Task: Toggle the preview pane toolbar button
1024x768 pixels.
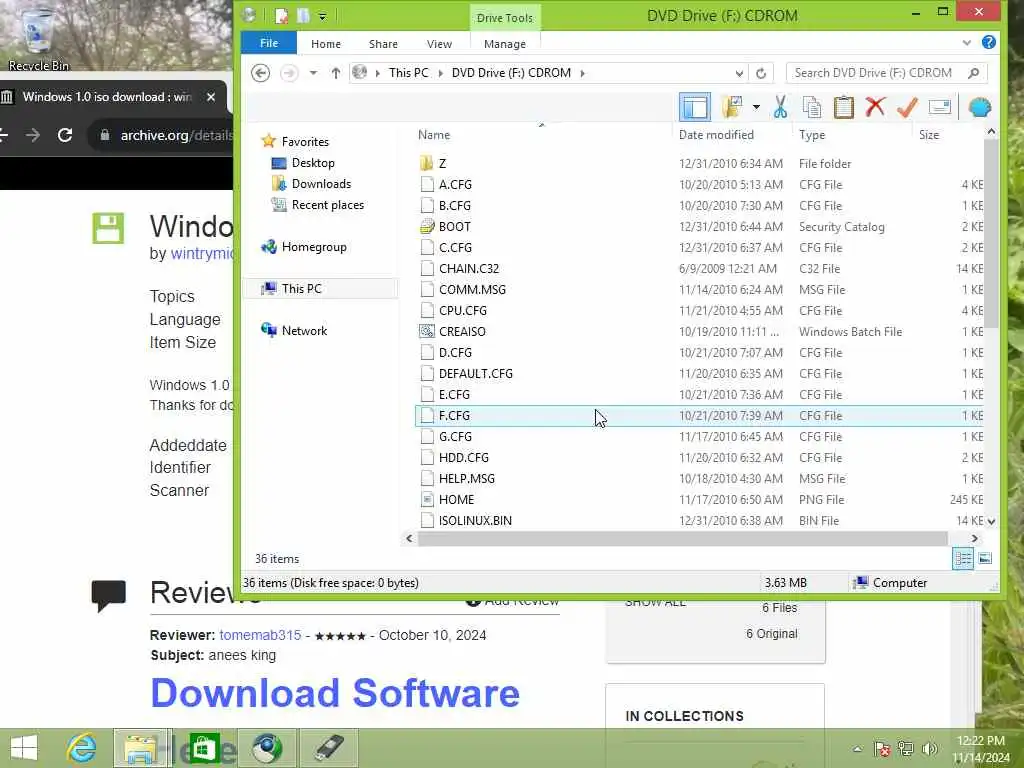Action: (x=695, y=107)
